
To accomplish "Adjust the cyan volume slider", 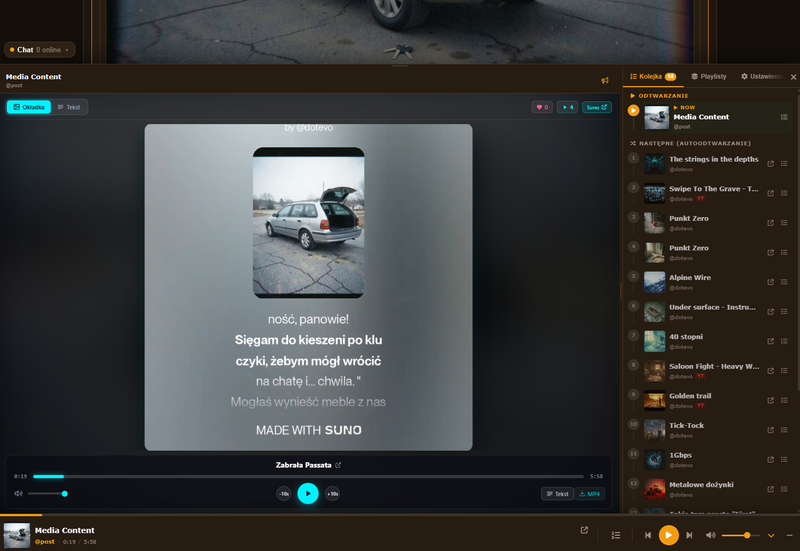I will [x=47, y=494].
